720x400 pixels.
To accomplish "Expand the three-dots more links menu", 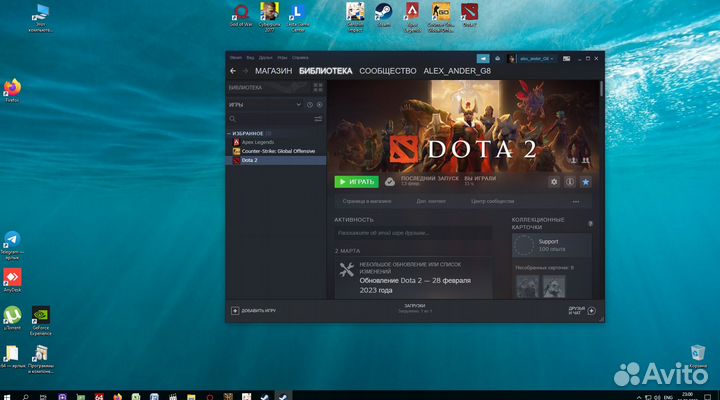I will click(576, 202).
